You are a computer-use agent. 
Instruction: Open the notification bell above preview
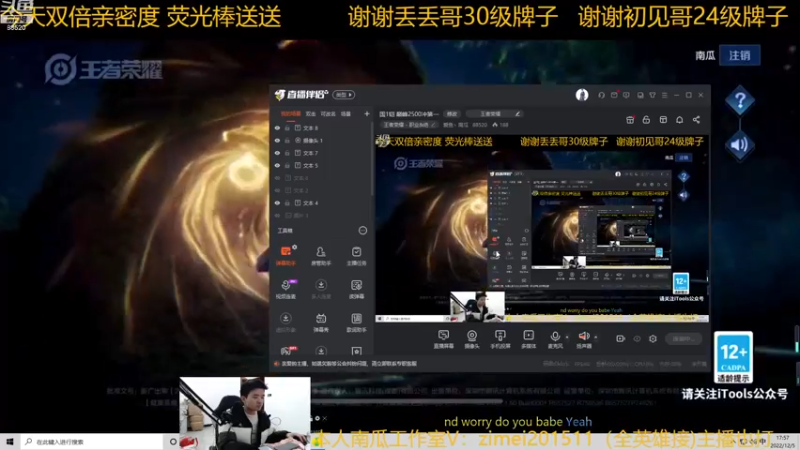click(680, 119)
